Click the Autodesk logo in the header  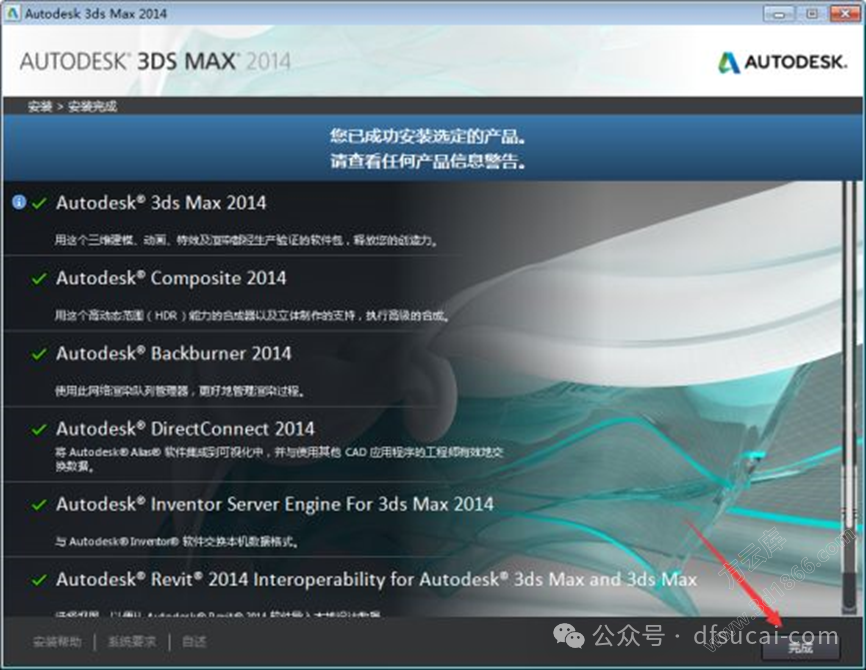pyautogui.click(x=783, y=62)
